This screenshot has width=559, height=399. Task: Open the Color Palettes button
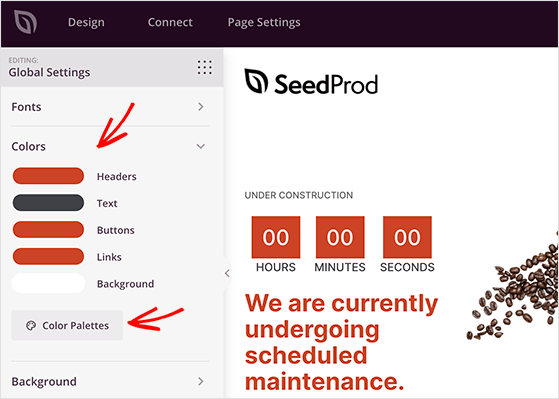(x=67, y=325)
